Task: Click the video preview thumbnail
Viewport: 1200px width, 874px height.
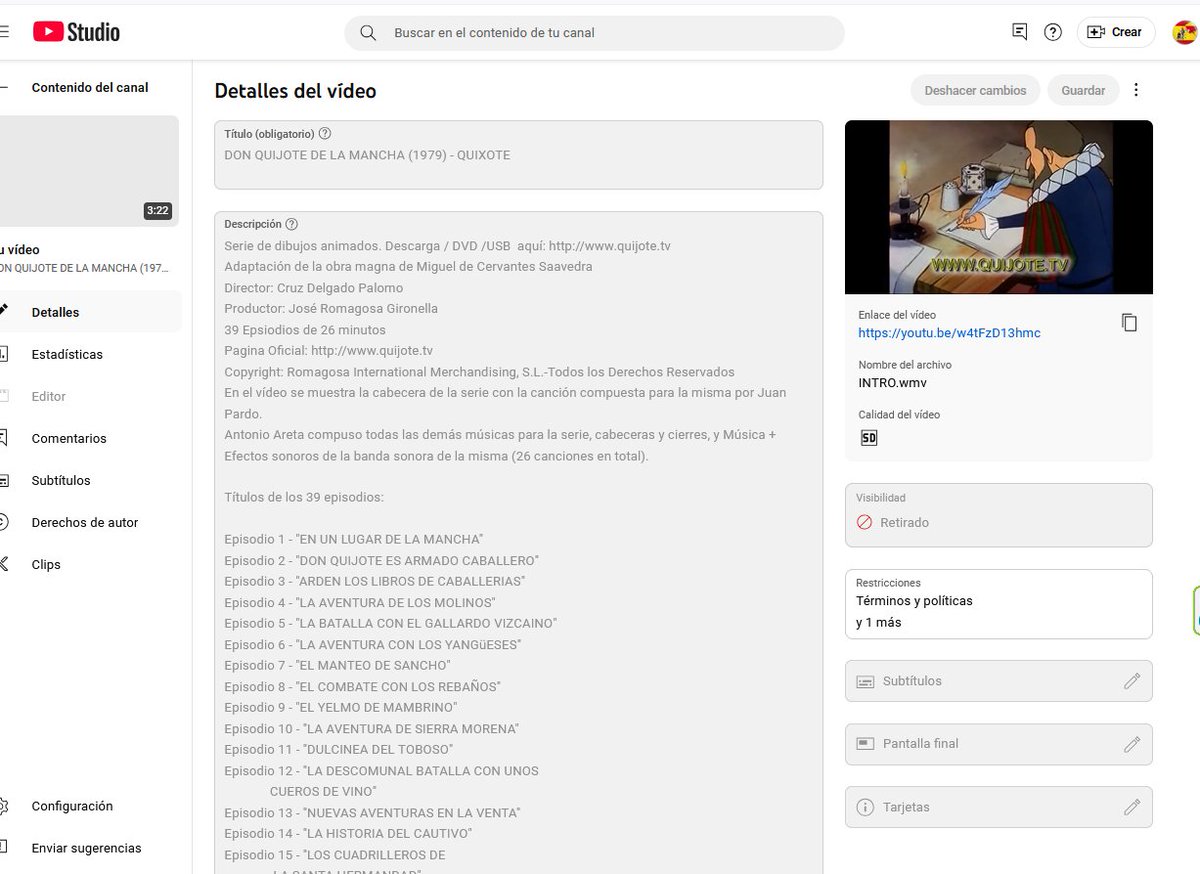Action: 999,207
